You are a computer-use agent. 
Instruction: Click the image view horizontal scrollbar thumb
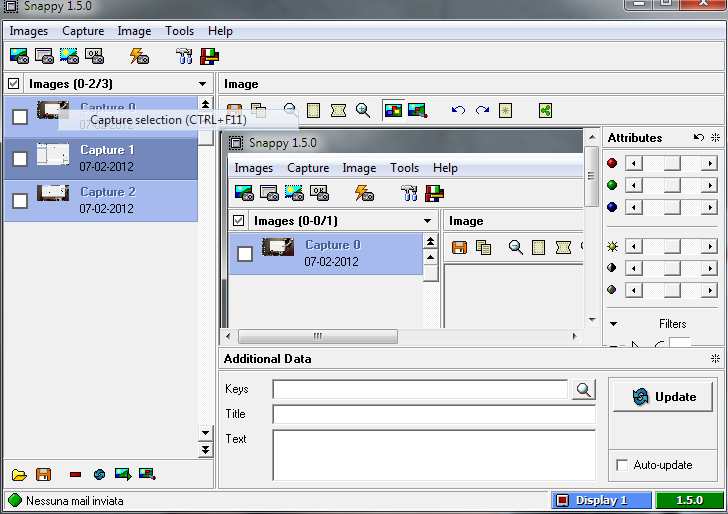[318, 336]
